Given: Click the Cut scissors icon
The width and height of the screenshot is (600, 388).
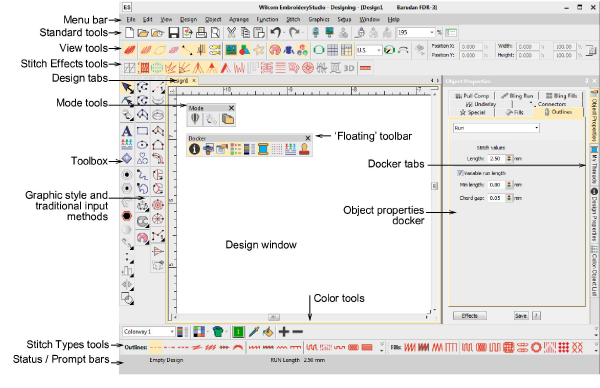Looking at the screenshot, I should [x=231, y=33].
